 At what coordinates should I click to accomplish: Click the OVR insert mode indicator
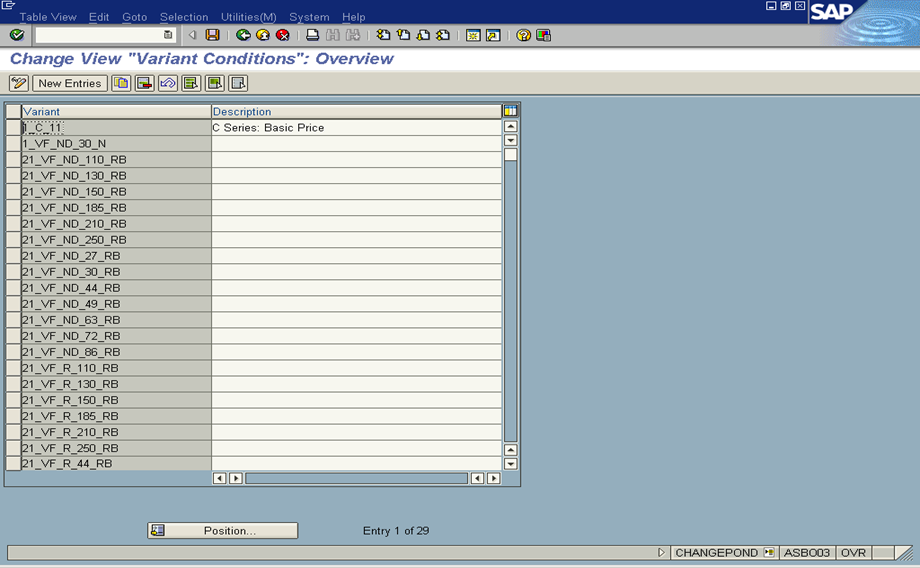click(853, 553)
